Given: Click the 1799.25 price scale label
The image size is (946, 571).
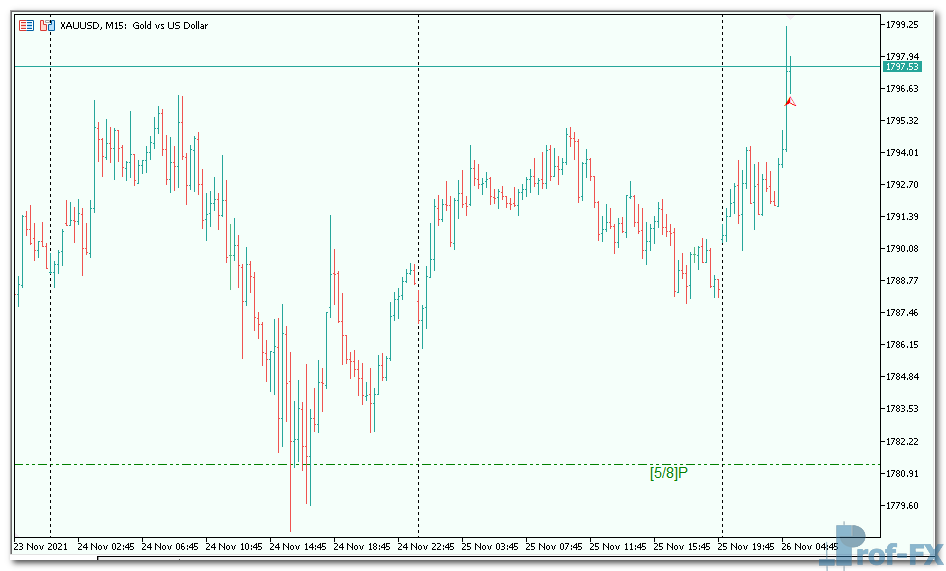Looking at the screenshot, I should (902, 24).
